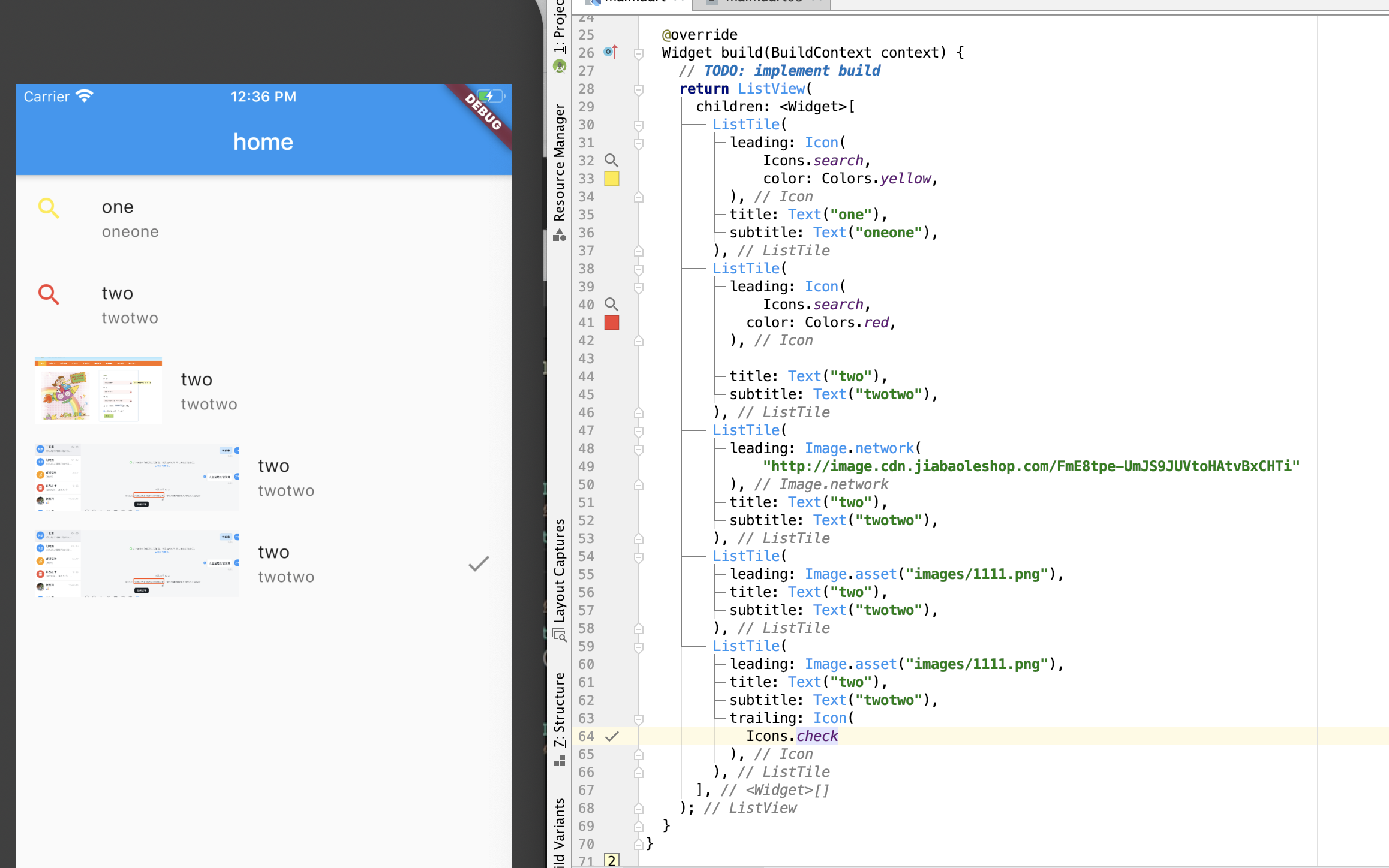Screen dimensions: 1389x868
Task: Click the override gutter icon on line 26
Action: tap(611, 52)
